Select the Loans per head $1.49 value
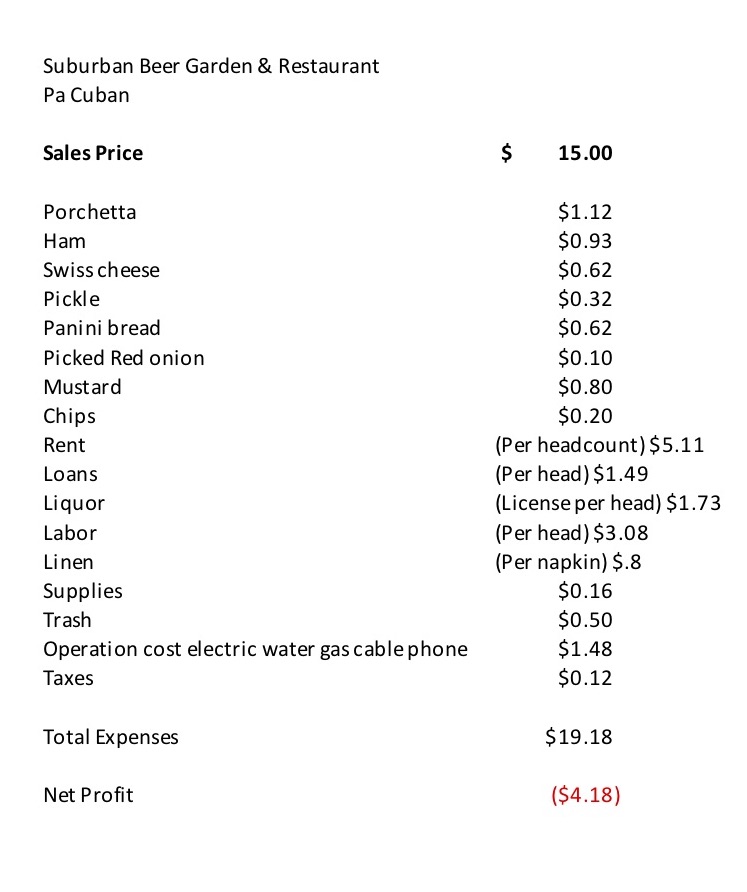Image resolution: width=747 pixels, height=892 pixels. (x=572, y=474)
